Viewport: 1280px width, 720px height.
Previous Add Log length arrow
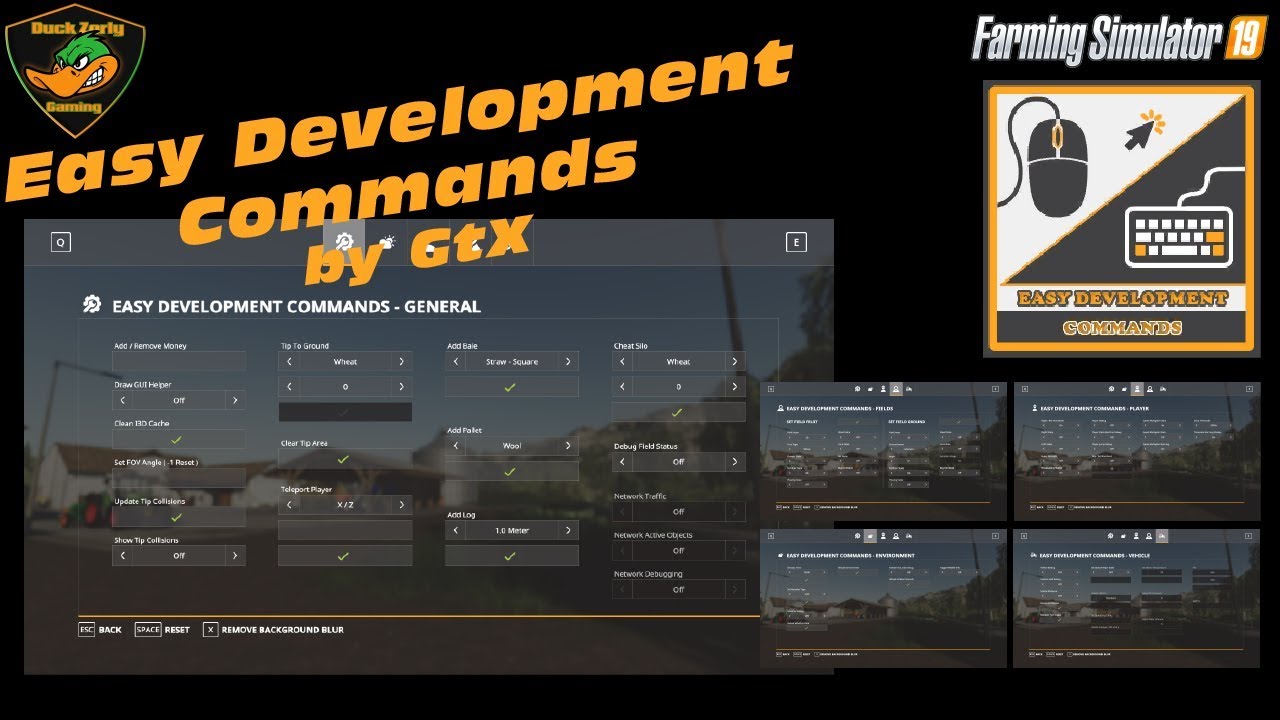click(x=456, y=530)
